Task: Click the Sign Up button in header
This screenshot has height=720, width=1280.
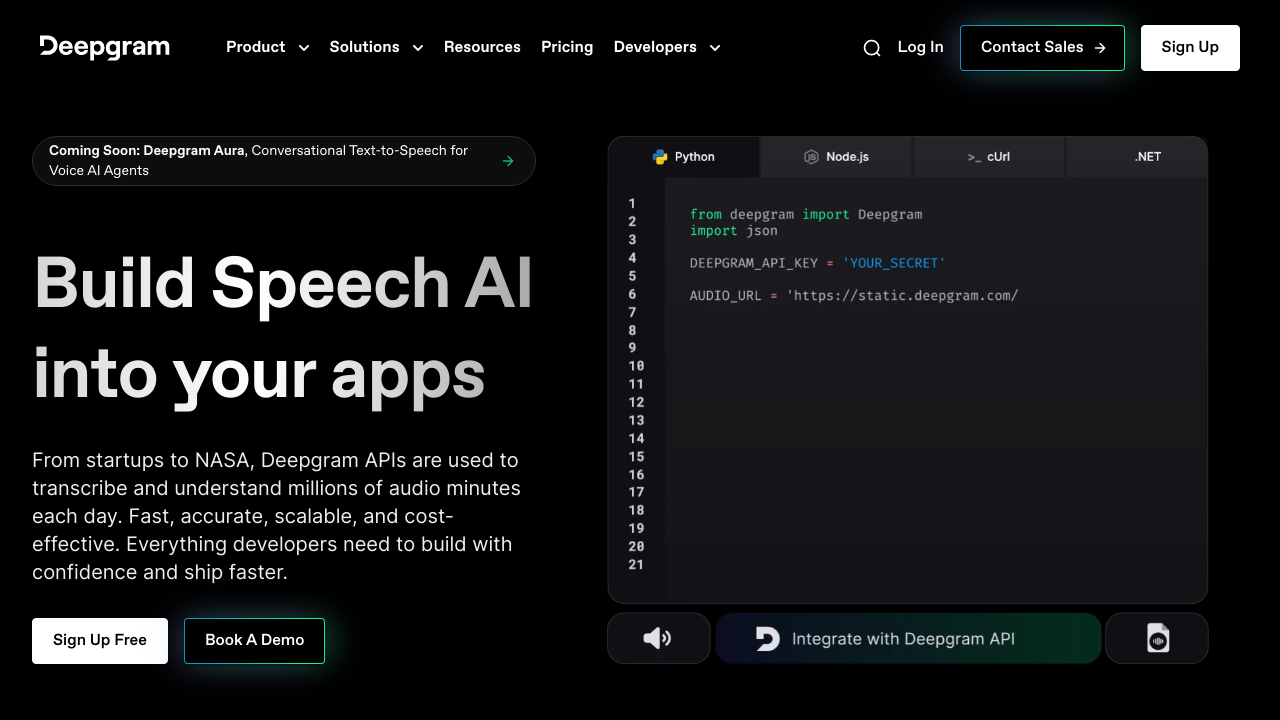Action: click(x=1190, y=48)
